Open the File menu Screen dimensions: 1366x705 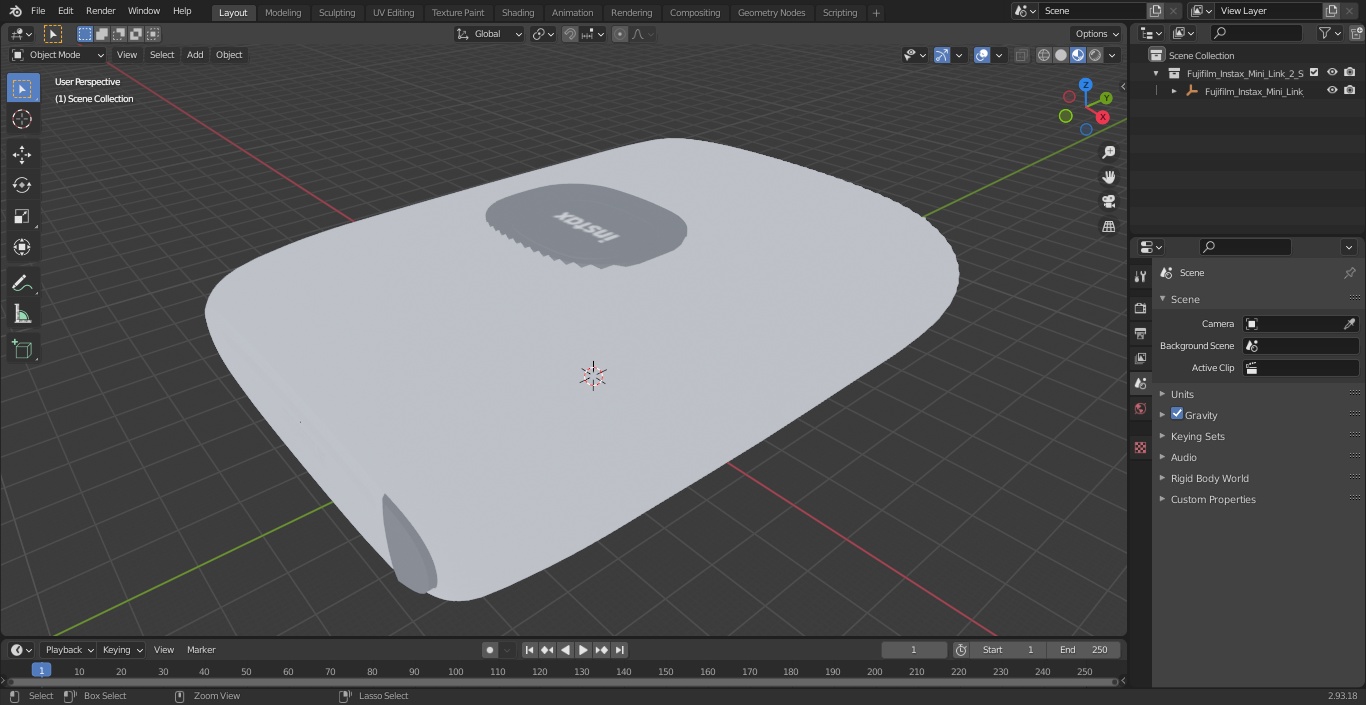click(38, 11)
